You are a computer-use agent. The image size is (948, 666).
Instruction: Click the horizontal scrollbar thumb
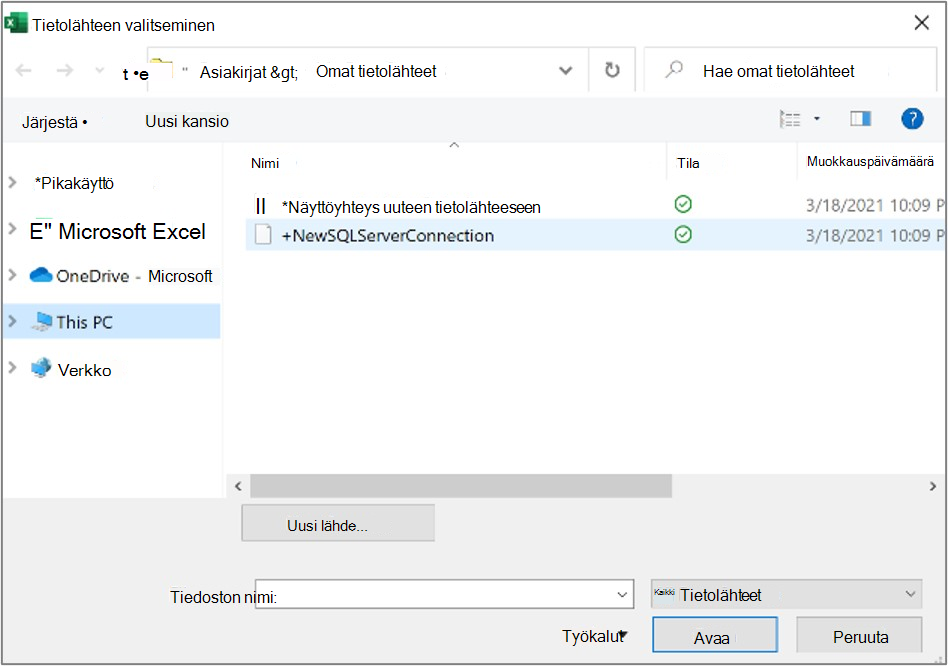pyautogui.click(x=461, y=486)
